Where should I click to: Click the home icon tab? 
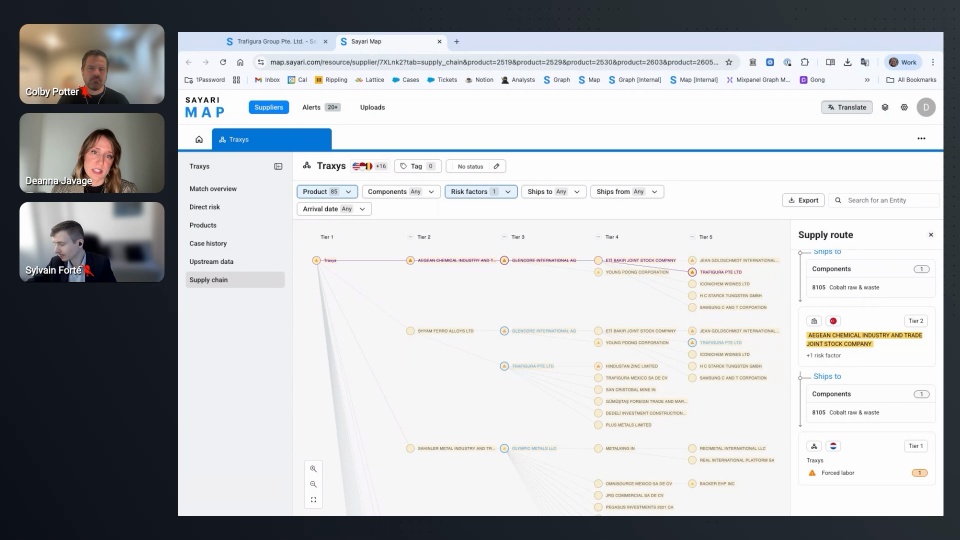click(x=199, y=140)
